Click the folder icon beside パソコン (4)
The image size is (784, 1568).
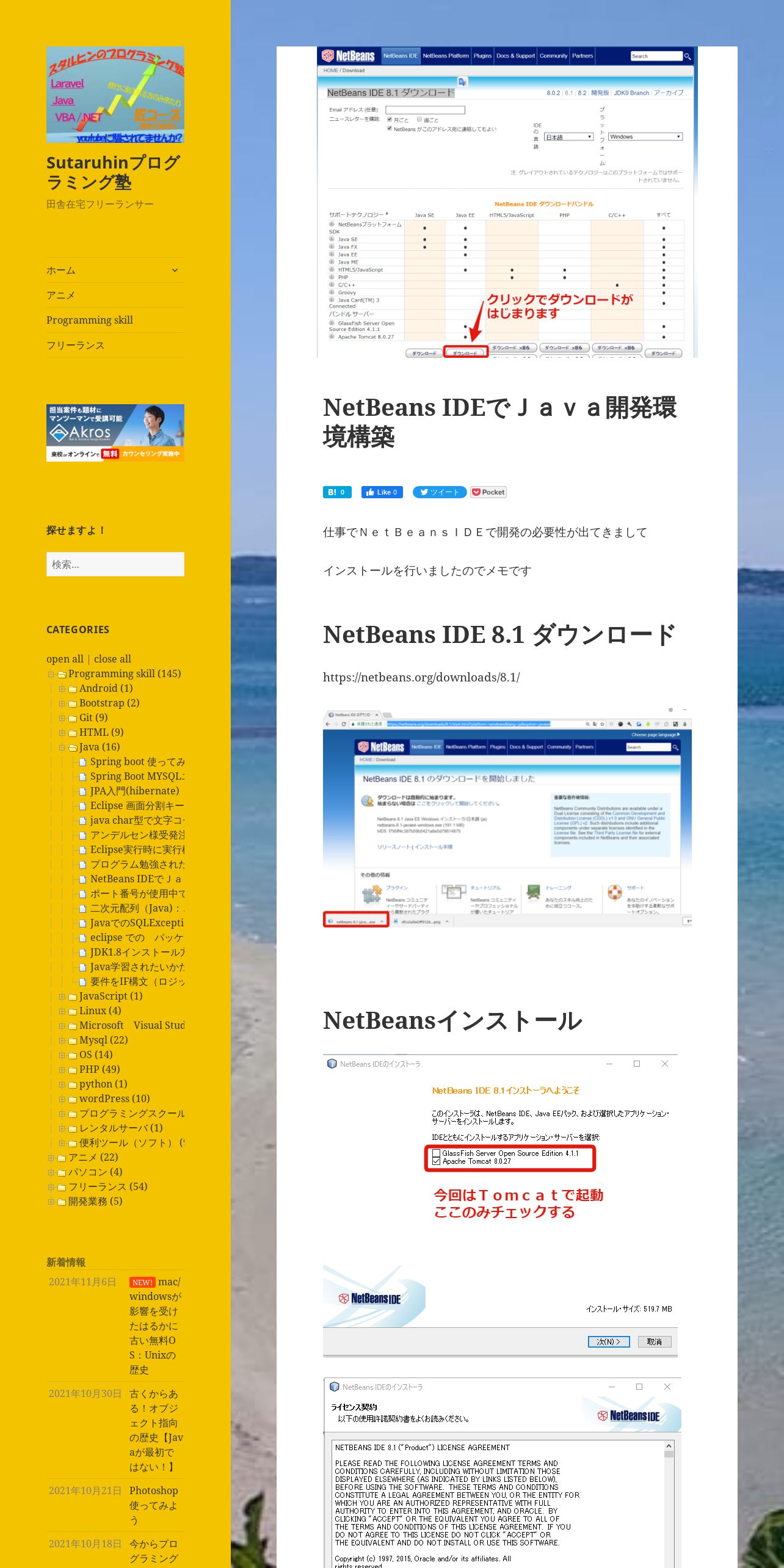[x=62, y=1172]
